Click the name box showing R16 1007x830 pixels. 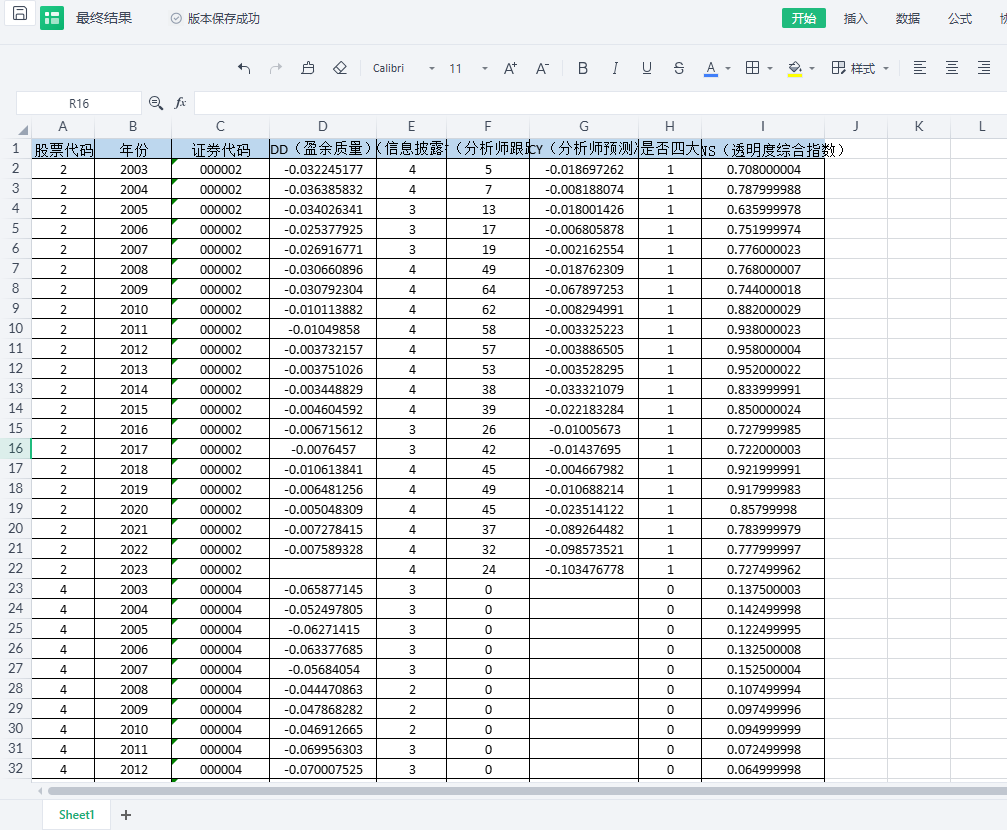click(78, 103)
